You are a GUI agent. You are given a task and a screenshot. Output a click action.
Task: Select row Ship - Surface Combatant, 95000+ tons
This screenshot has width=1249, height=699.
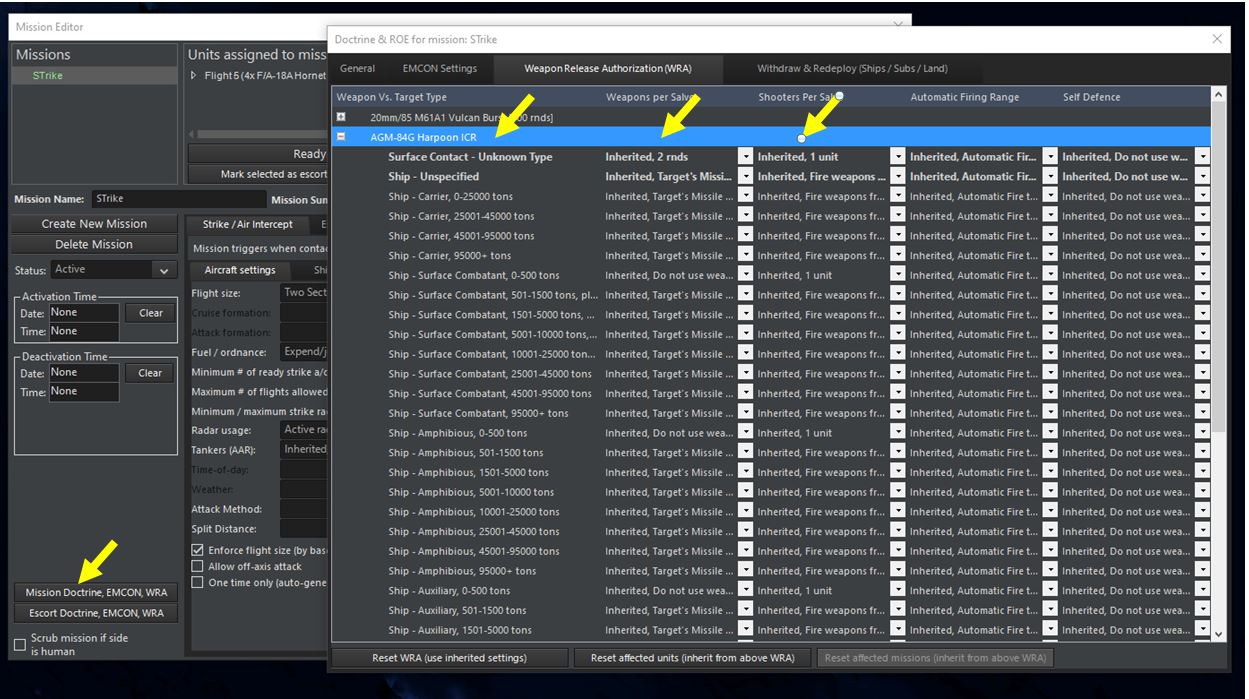tap(770, 413)
